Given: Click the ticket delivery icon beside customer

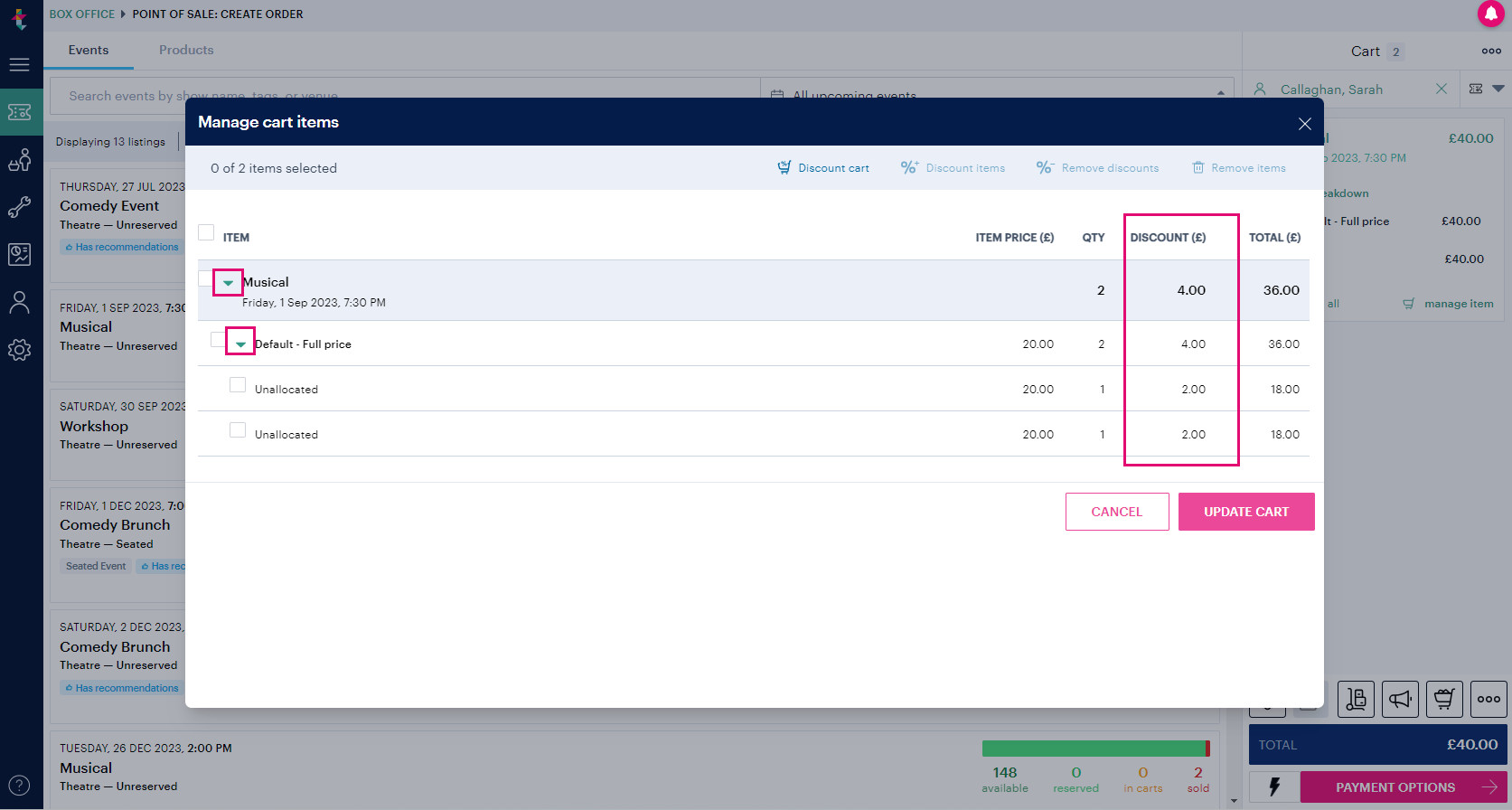Looking at the screenshot, I should click(x=1476, y=89).
